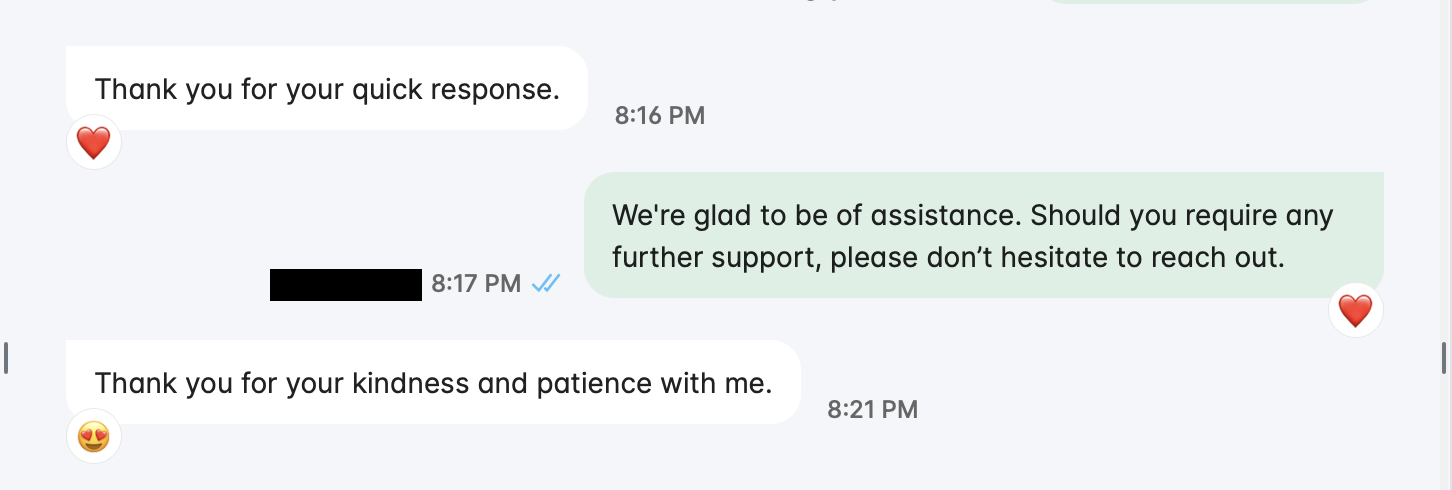The width and height of the screenshot is (1452, 490).
Task: Click the heart-eyes emoji reaction
Action: pos(93,436)
